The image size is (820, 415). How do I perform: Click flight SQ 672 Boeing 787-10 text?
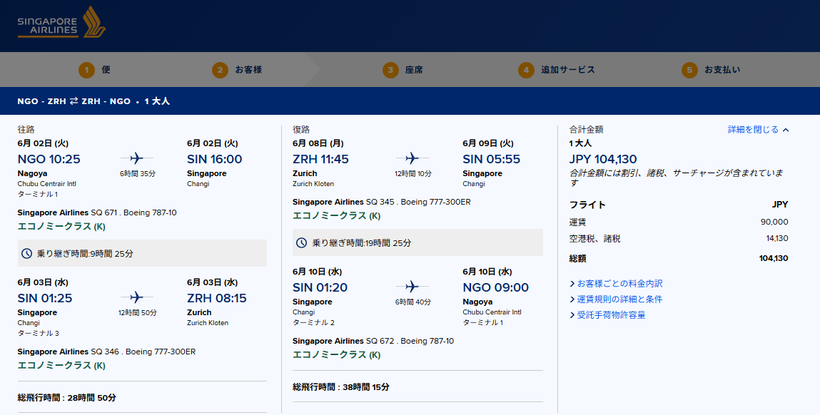[x=373, y=341]
